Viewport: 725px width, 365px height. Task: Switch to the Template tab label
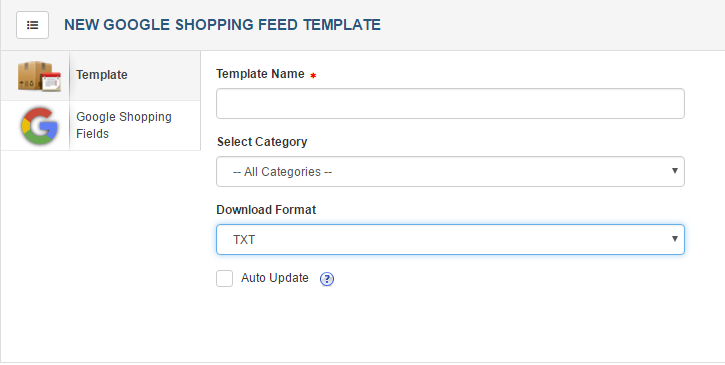[x=102, y=75]
